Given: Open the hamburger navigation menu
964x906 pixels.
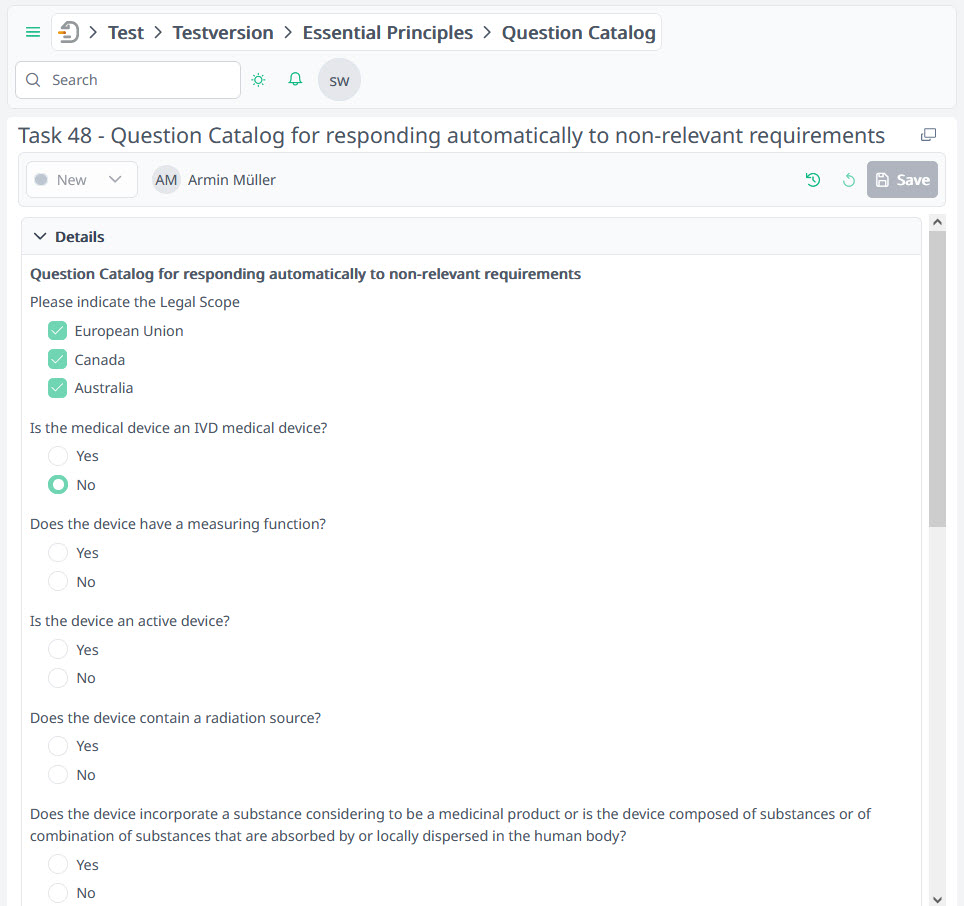Looking at the screenshot, I should 32,31.
